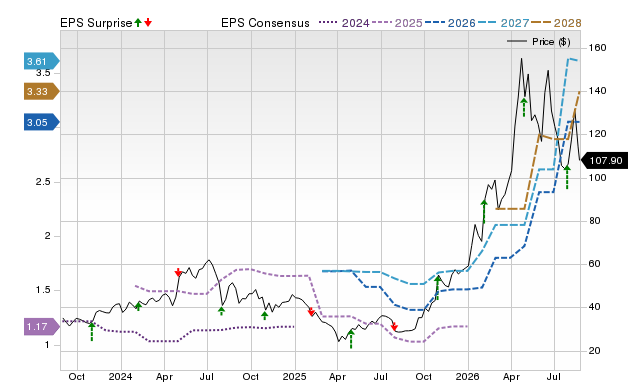The image size is (640, 382).
Task: Click the 2.5 label on the EPS axis
Action: tap(43, 182)
